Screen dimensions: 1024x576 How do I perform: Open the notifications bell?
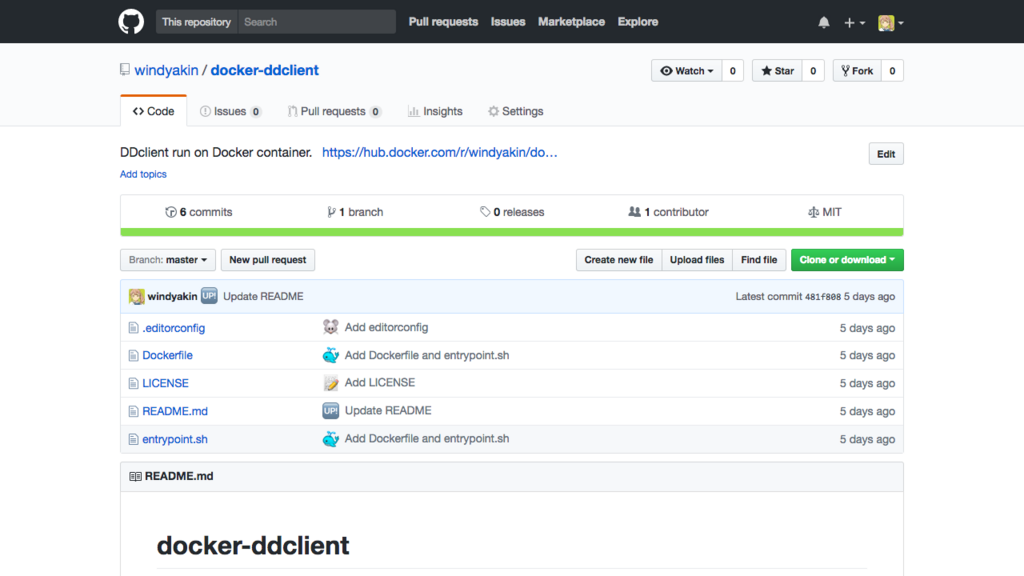(824, 22)
